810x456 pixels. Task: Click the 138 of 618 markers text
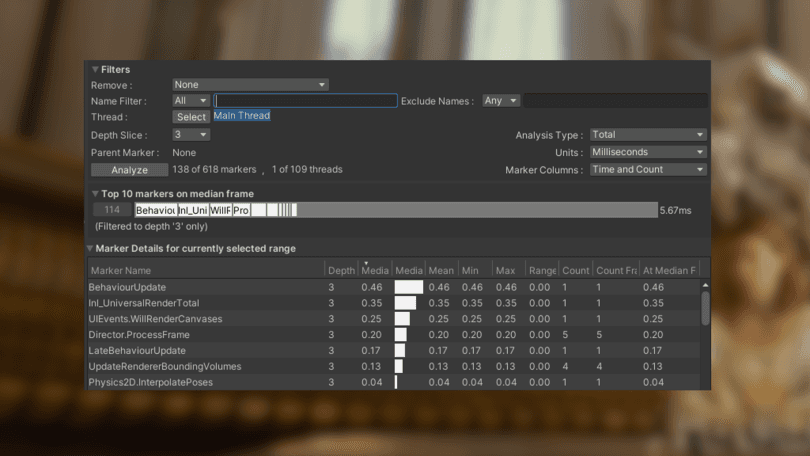214,169
